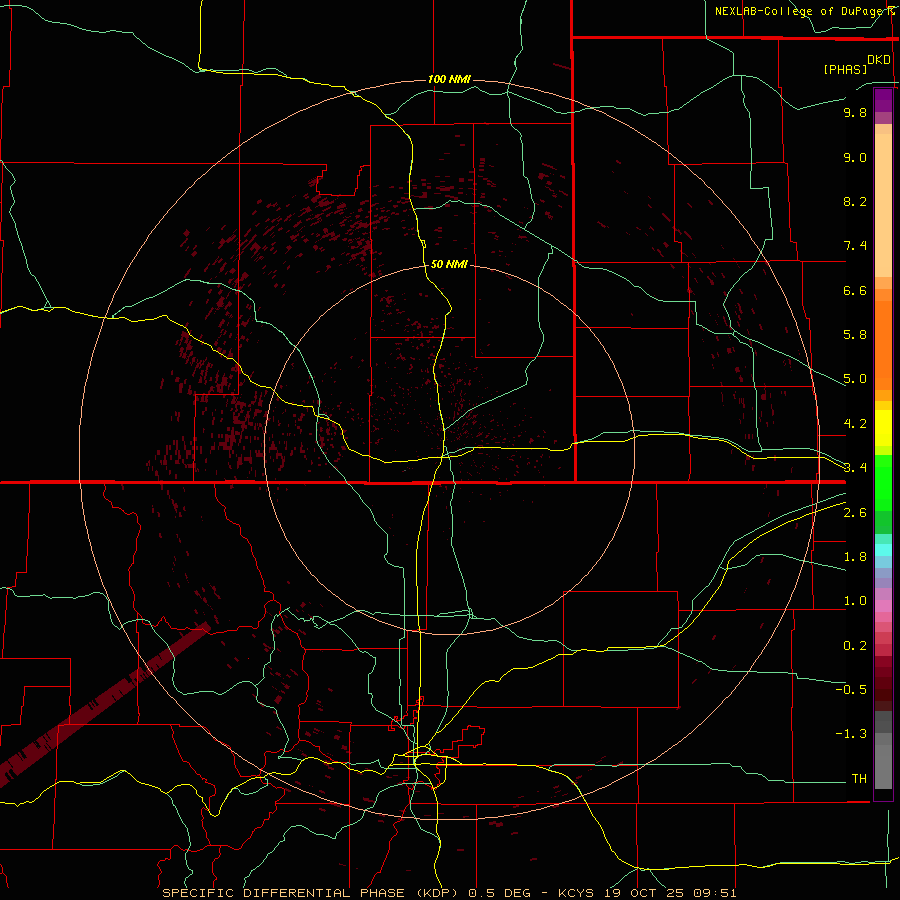Screen dimensions: 900x900
Task: Select the 8.2 scale value
Action: [855, 201]
